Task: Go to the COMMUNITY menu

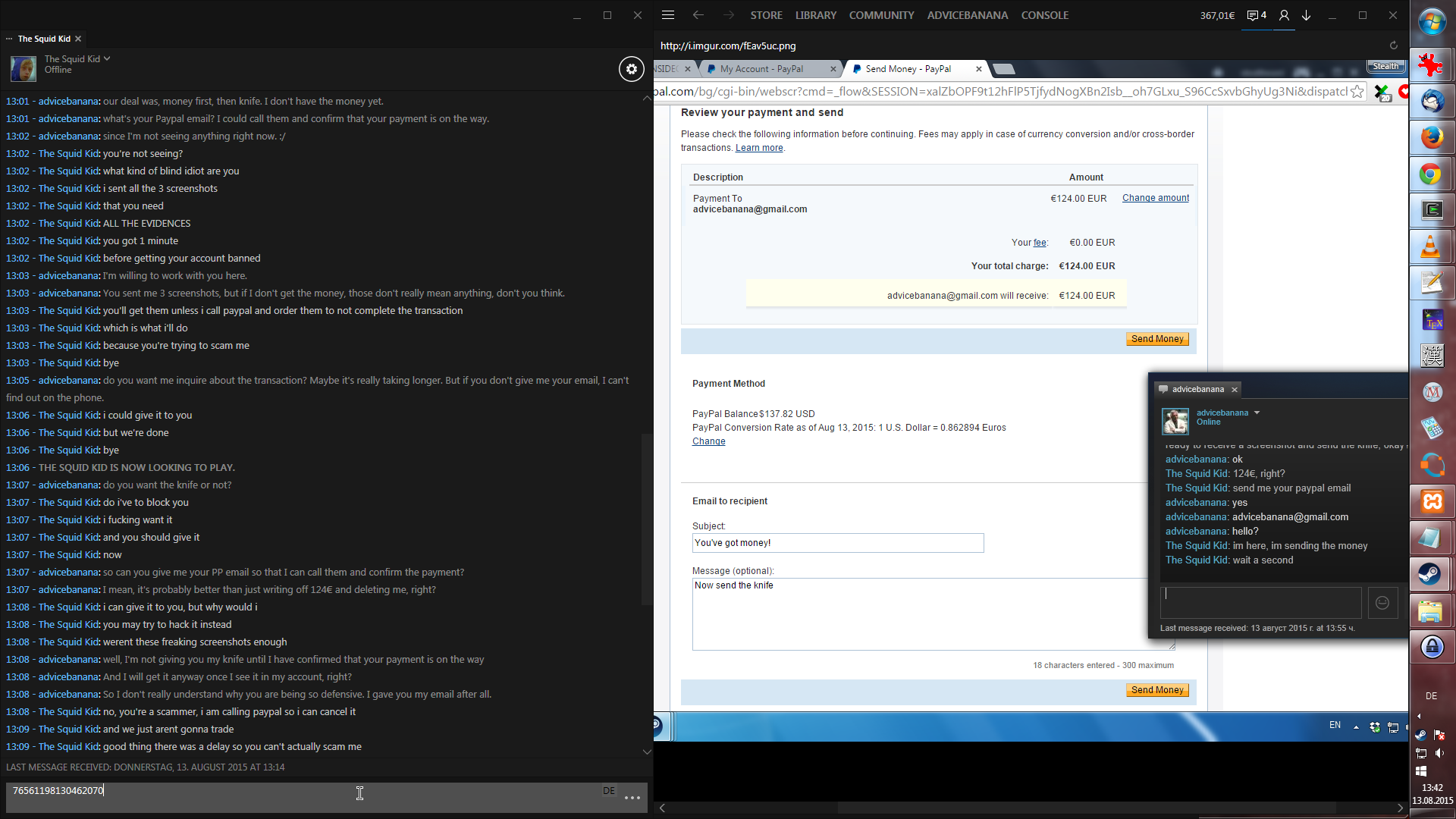Action: 881,15
